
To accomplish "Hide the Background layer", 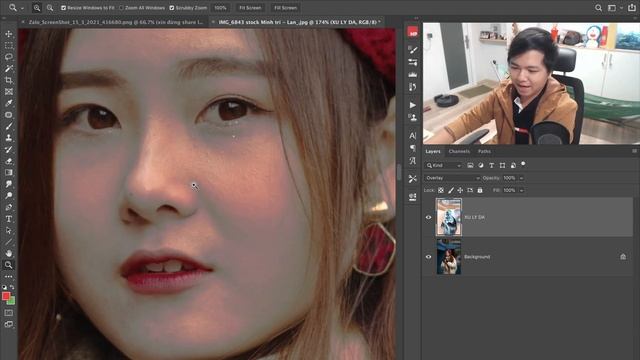I will [428, 257].
